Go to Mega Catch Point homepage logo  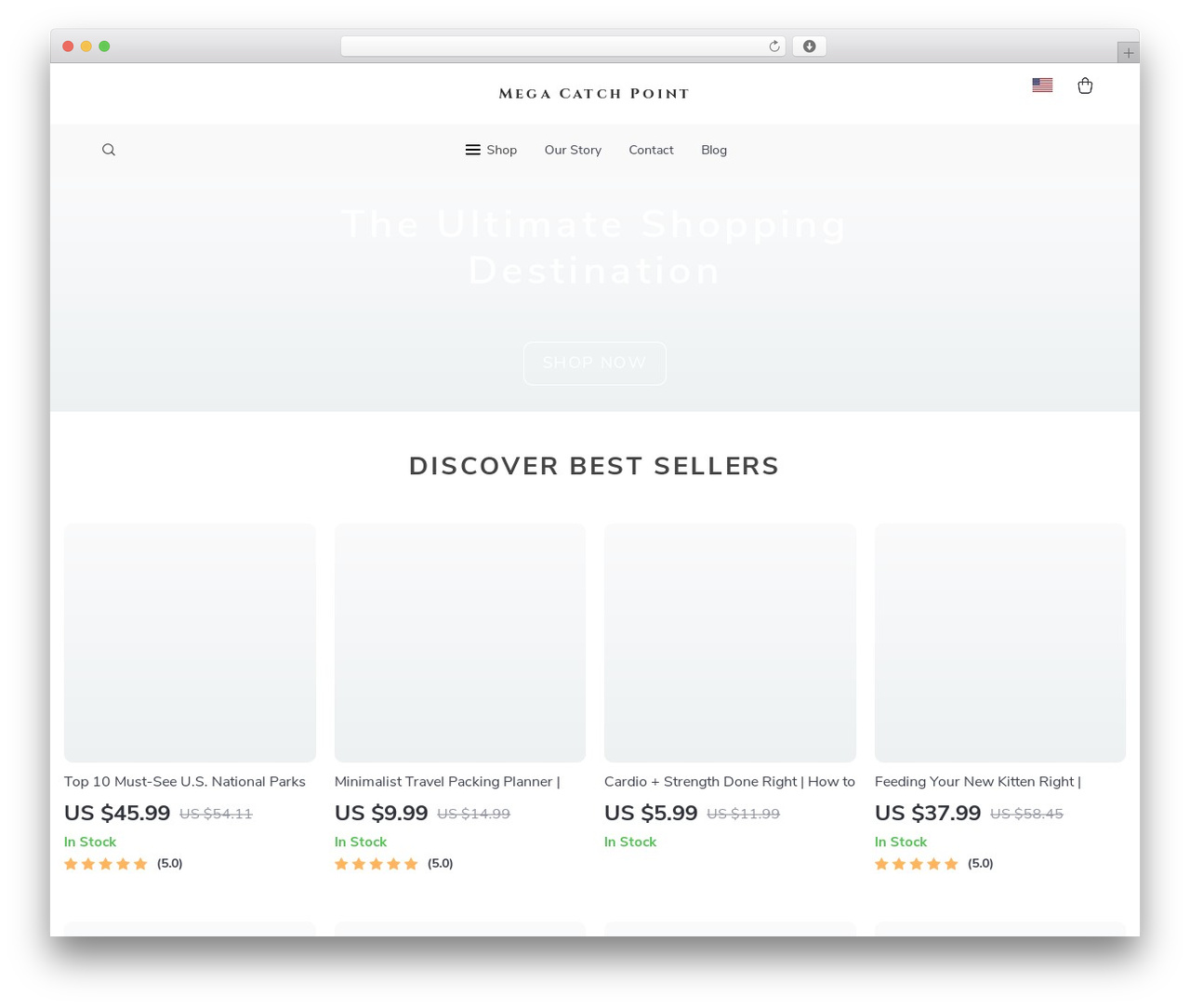(x=594, y=94)
